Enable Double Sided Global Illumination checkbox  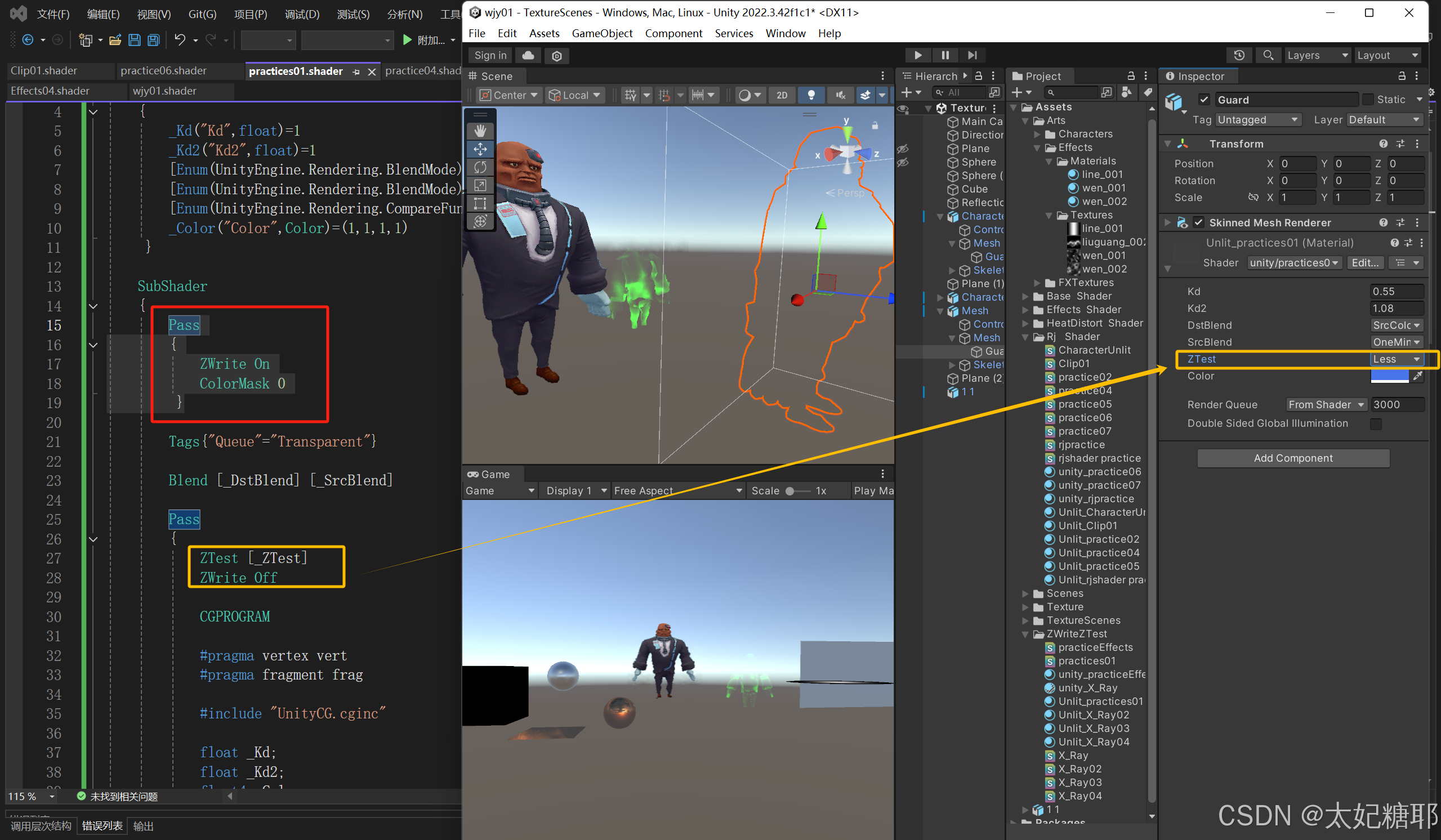[1375, 424]
